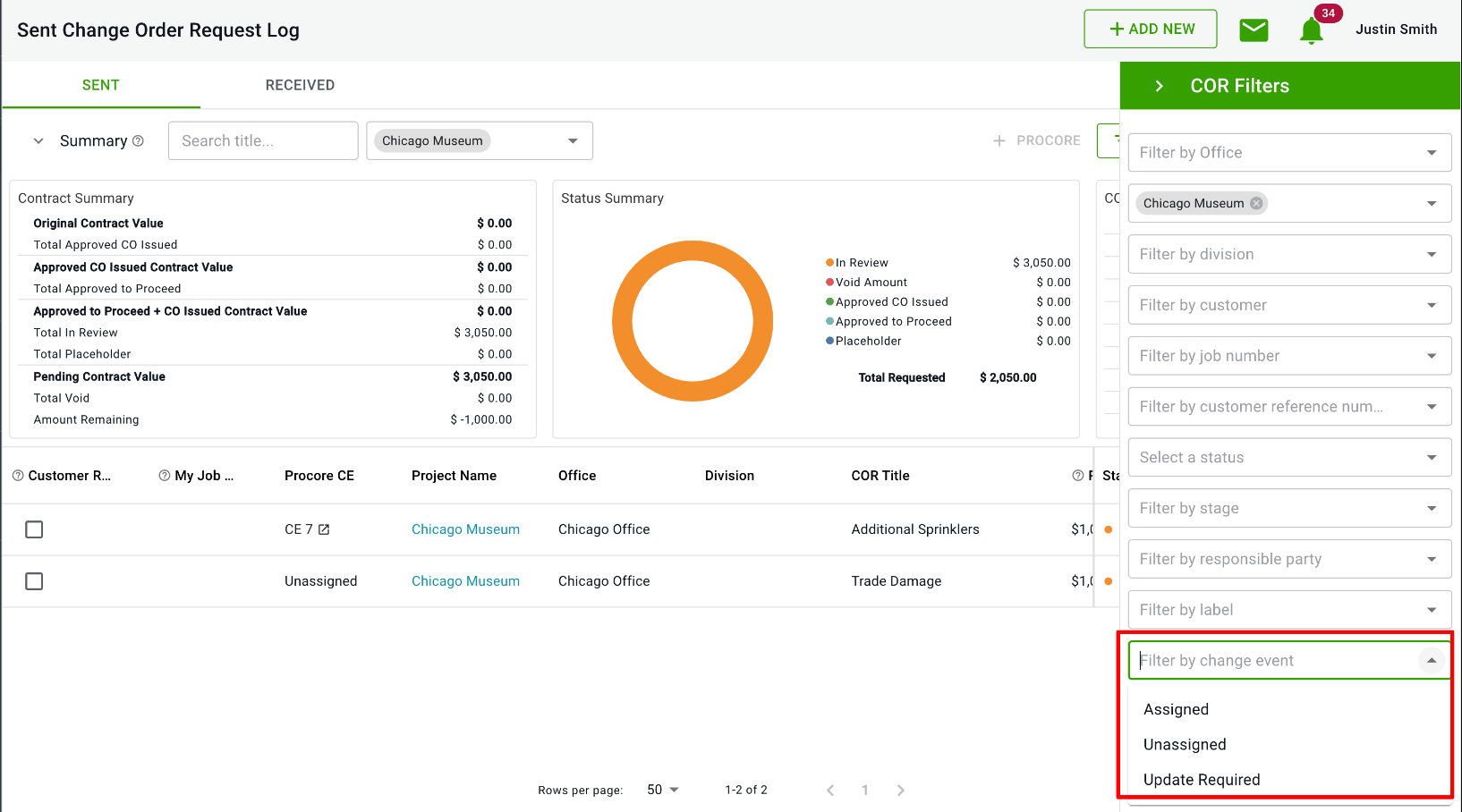Click the Summary help question icon
Screen dimensions: 1462x812
138,141
